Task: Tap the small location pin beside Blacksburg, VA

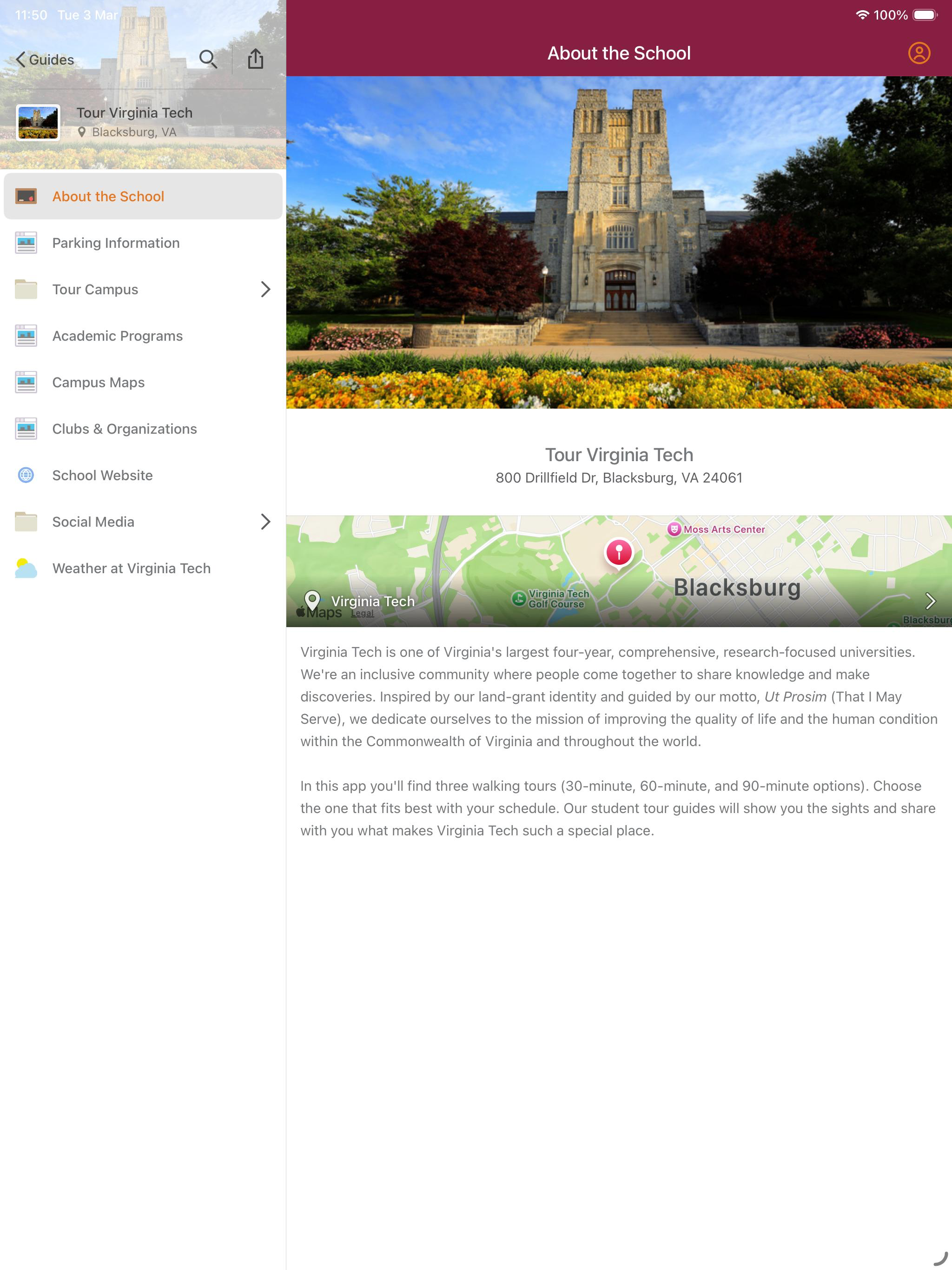Action: (81, 132)
